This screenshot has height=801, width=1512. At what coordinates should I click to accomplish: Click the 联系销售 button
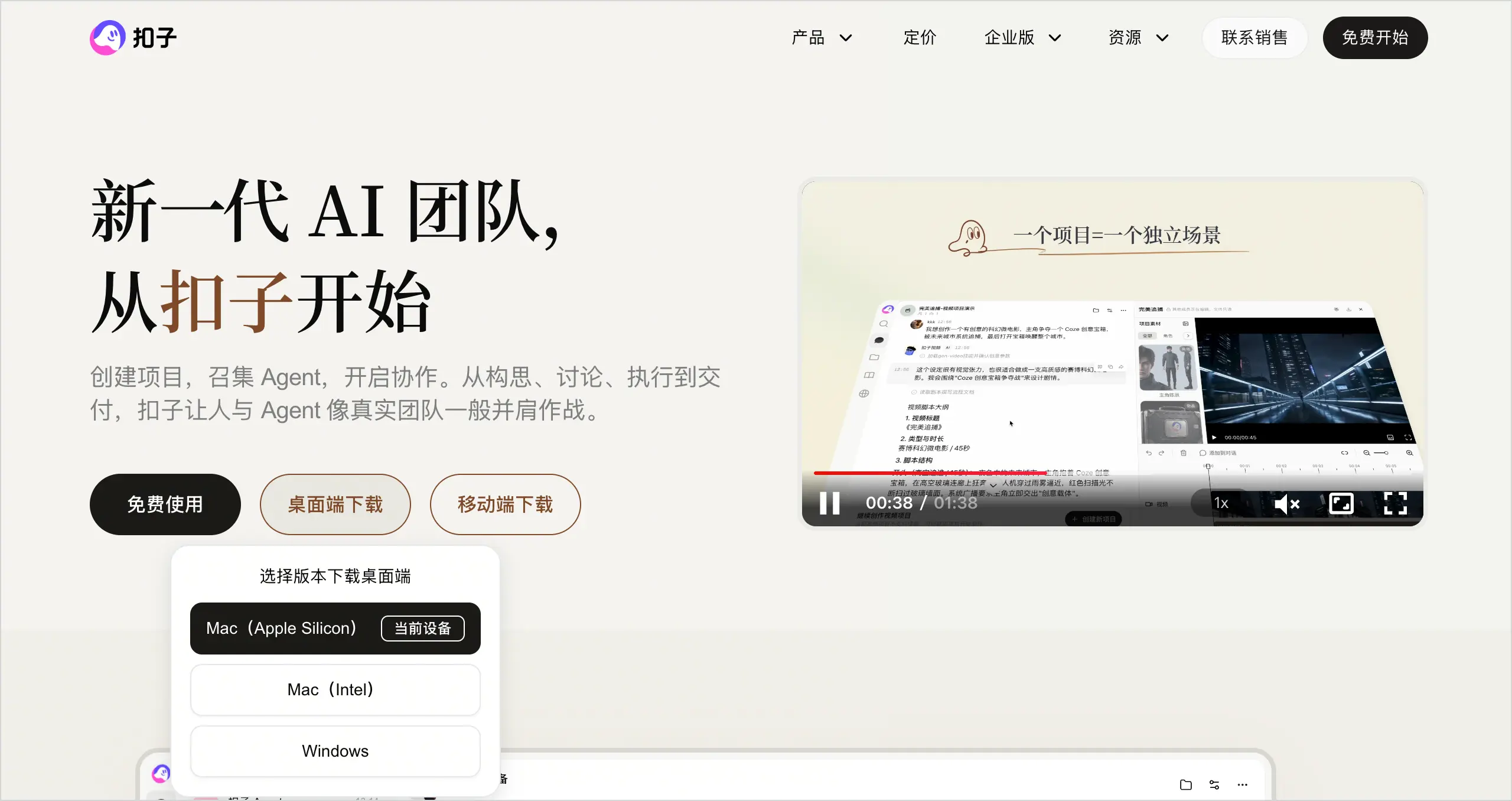click(1254, 38)
